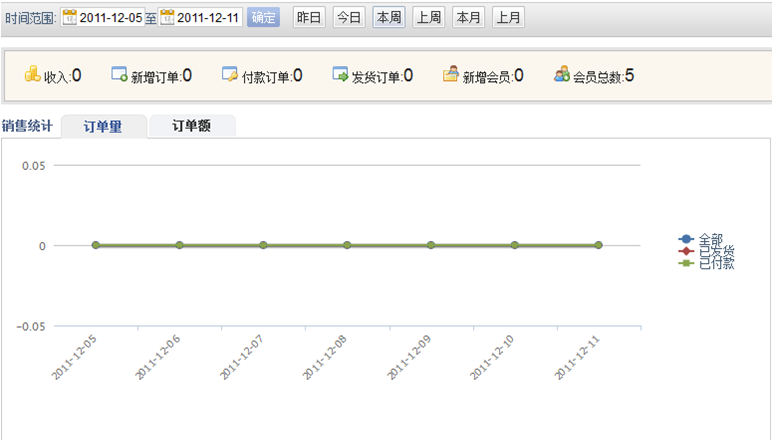The image size is (773, 441).
Task: Switch to the 订单量 tab
Action: [103, 126]
